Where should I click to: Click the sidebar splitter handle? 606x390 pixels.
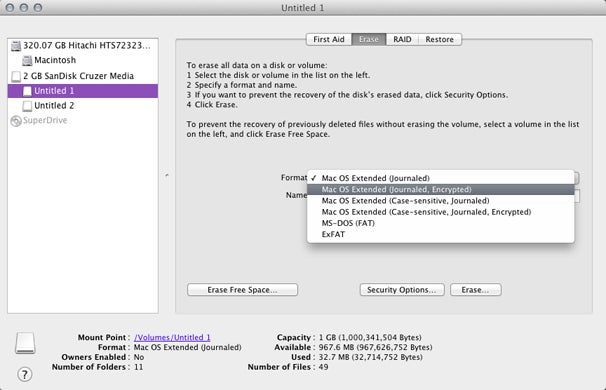click(x=167, y=175)
